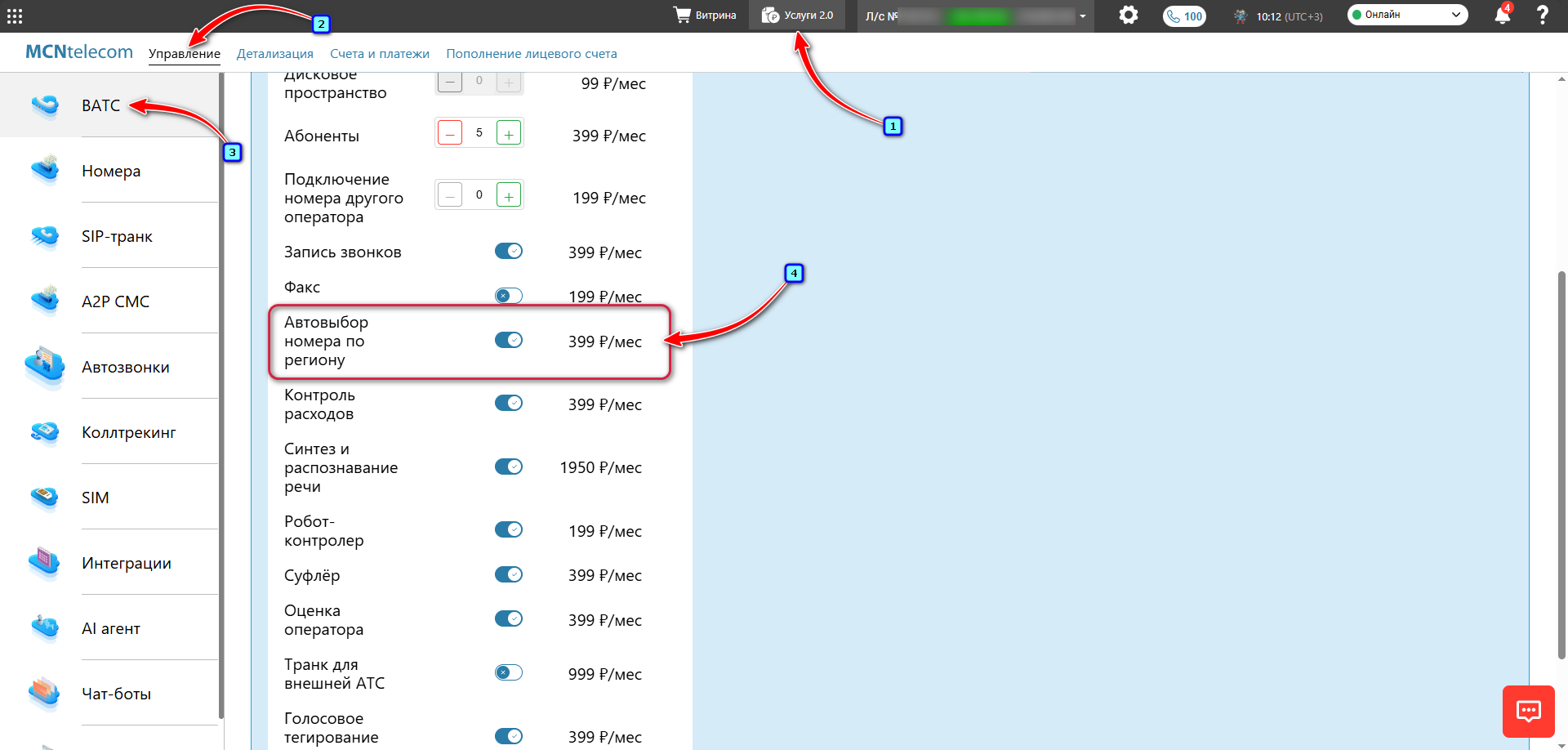Open Коллтрекинг in the sidebar
The image size is (1568, 750).
(x=128, y=432)
